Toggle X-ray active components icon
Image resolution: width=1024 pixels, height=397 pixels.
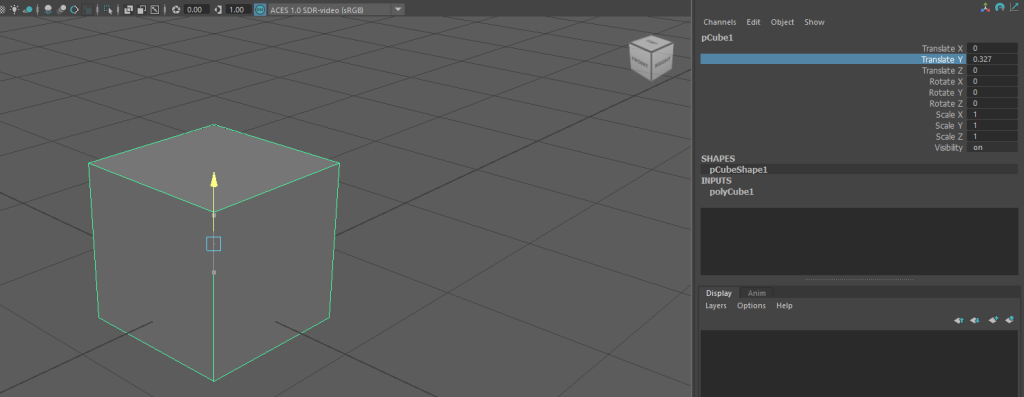(142, 10)
